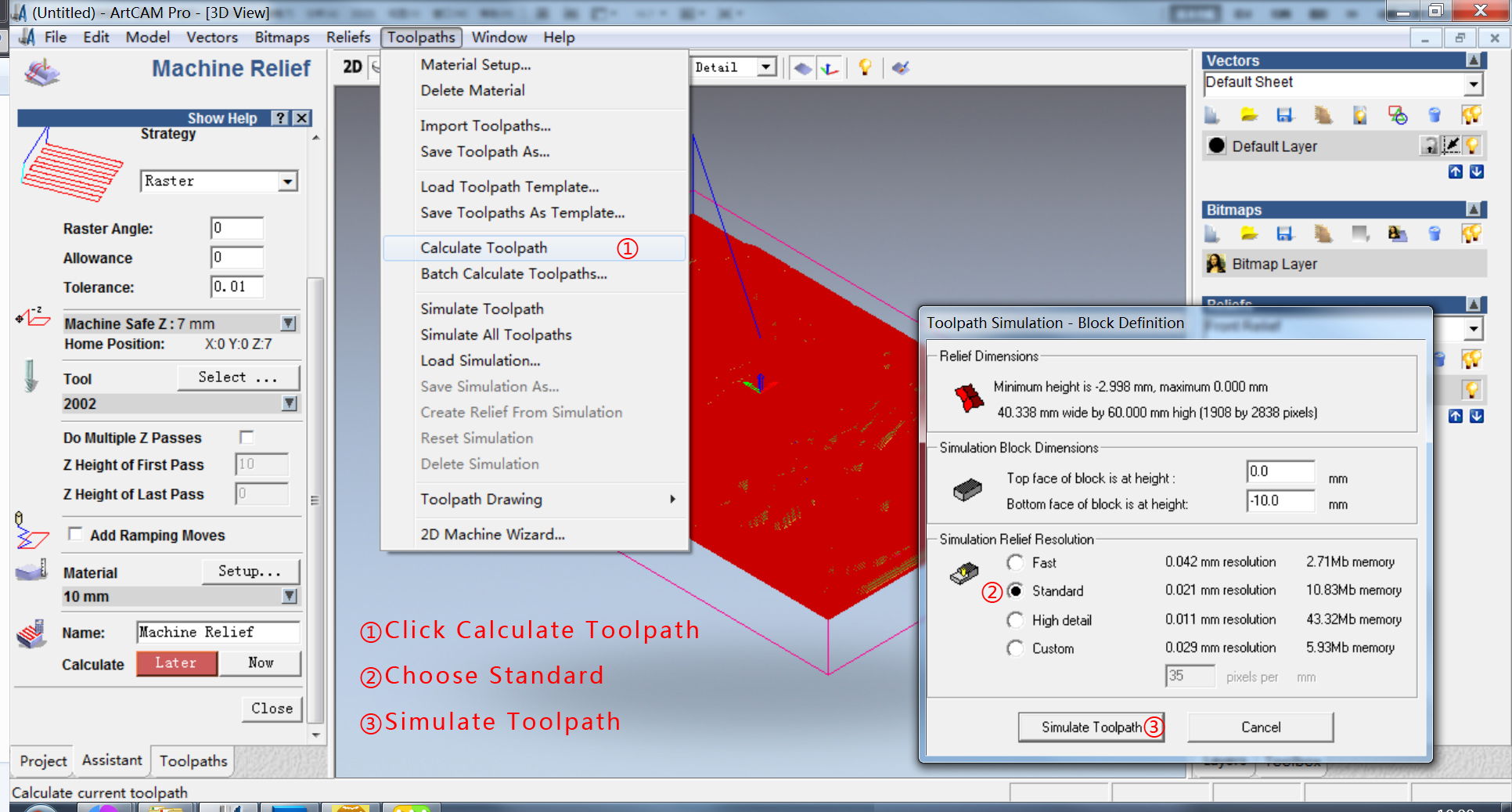Delete bitmap layer with trash bin icon

[x=1435, y=233]
